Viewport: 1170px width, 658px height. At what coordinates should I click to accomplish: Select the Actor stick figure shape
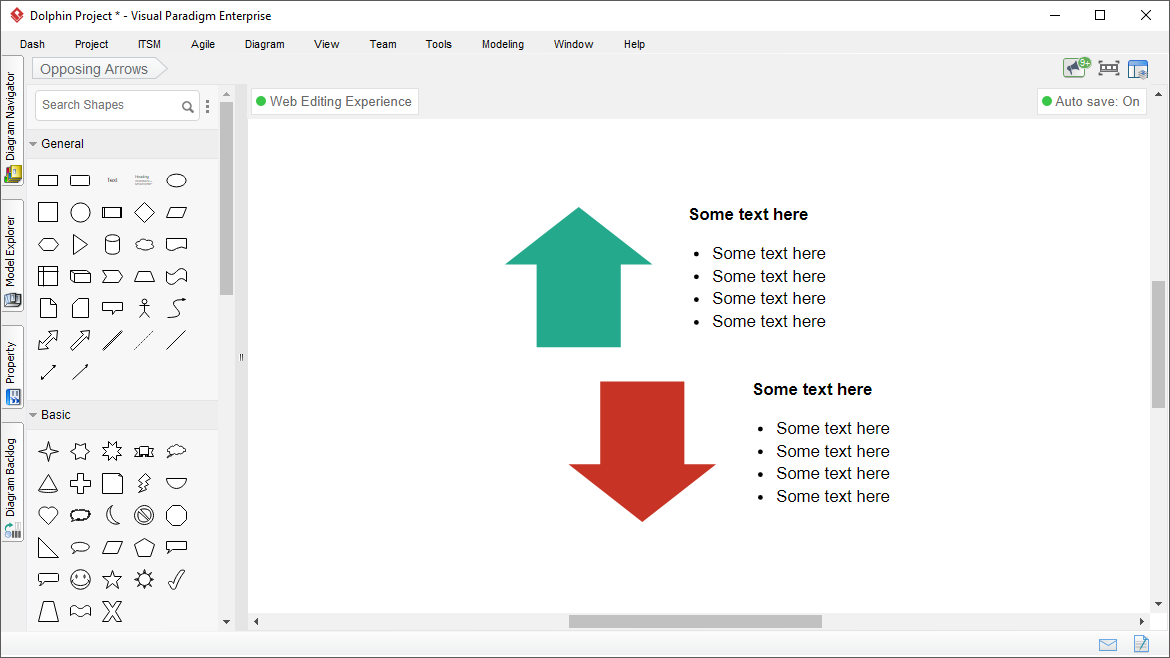[144, 308]
